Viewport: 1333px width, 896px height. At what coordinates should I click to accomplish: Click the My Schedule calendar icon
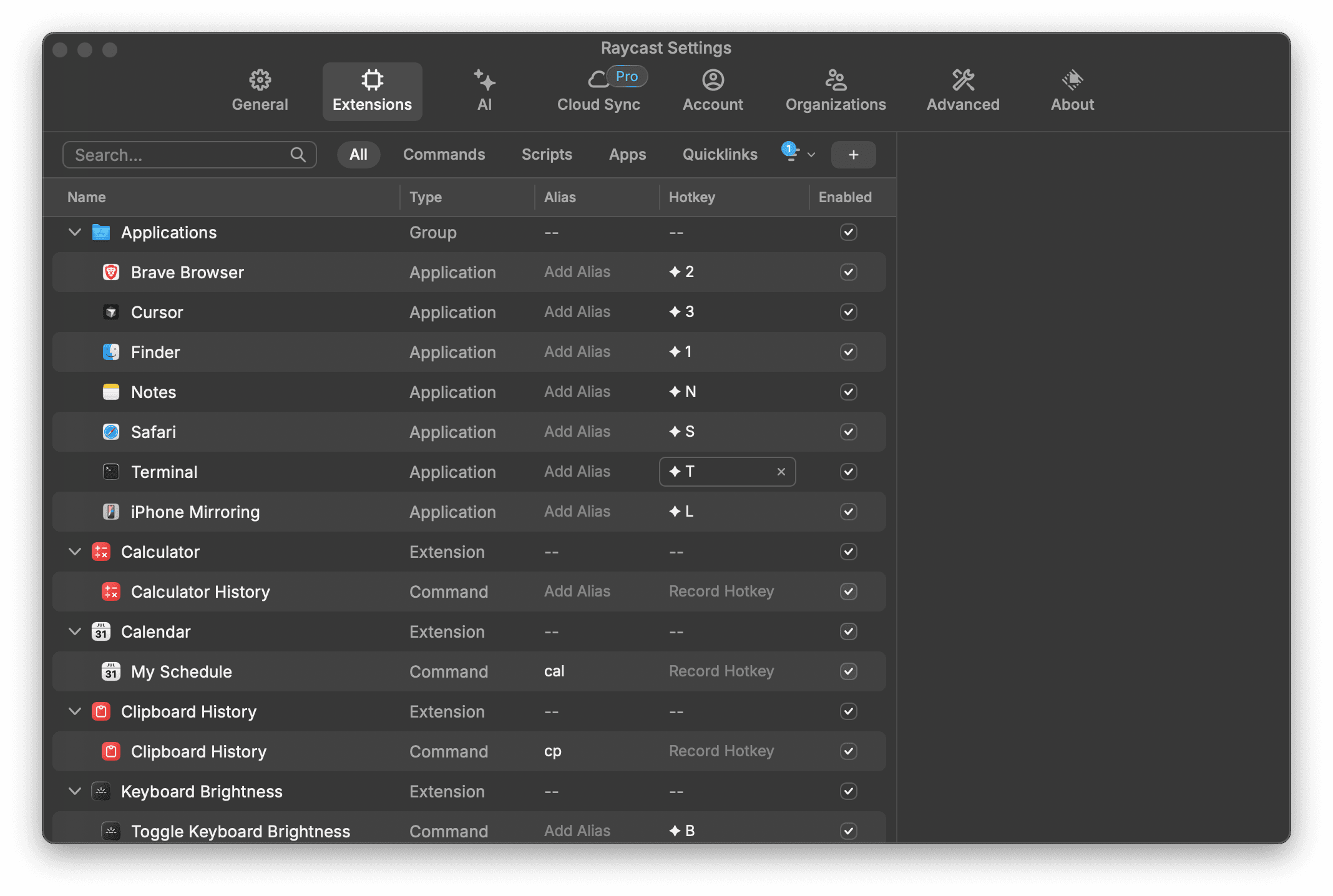point(111,671)
